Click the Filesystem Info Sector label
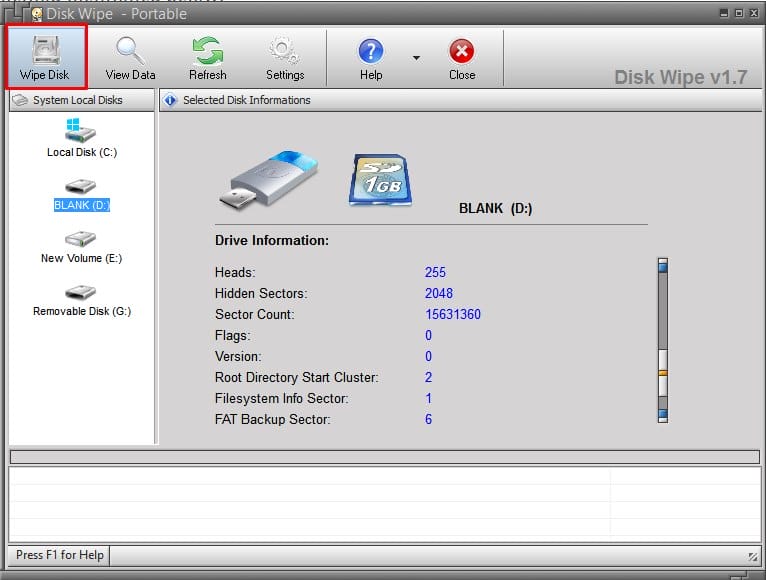The width and height of the screenshot is (766, 580). (281, 398)
